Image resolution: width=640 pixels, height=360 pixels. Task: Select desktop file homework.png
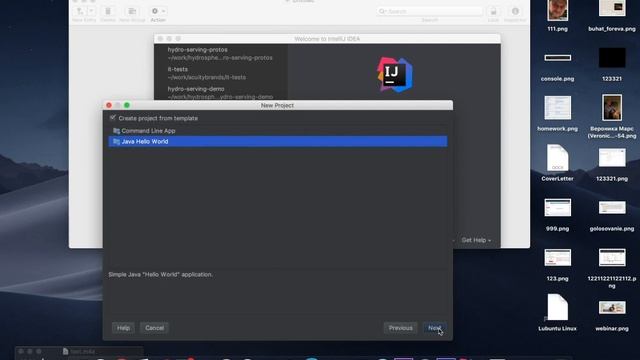pos(558,108)
